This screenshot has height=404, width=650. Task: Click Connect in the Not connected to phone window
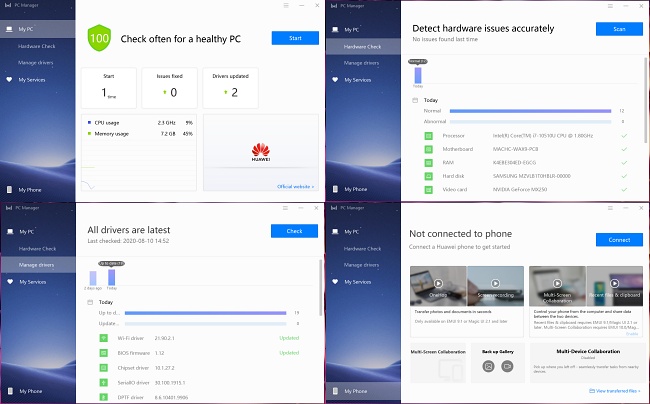619,240
